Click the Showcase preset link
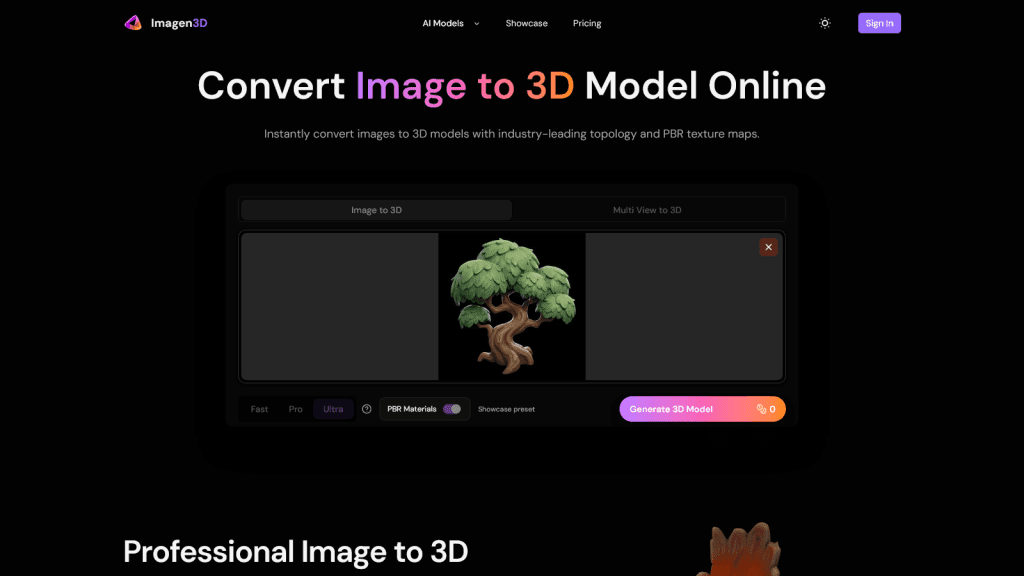The height and width of the screenshot is (576, 1024). pos(506,409)
